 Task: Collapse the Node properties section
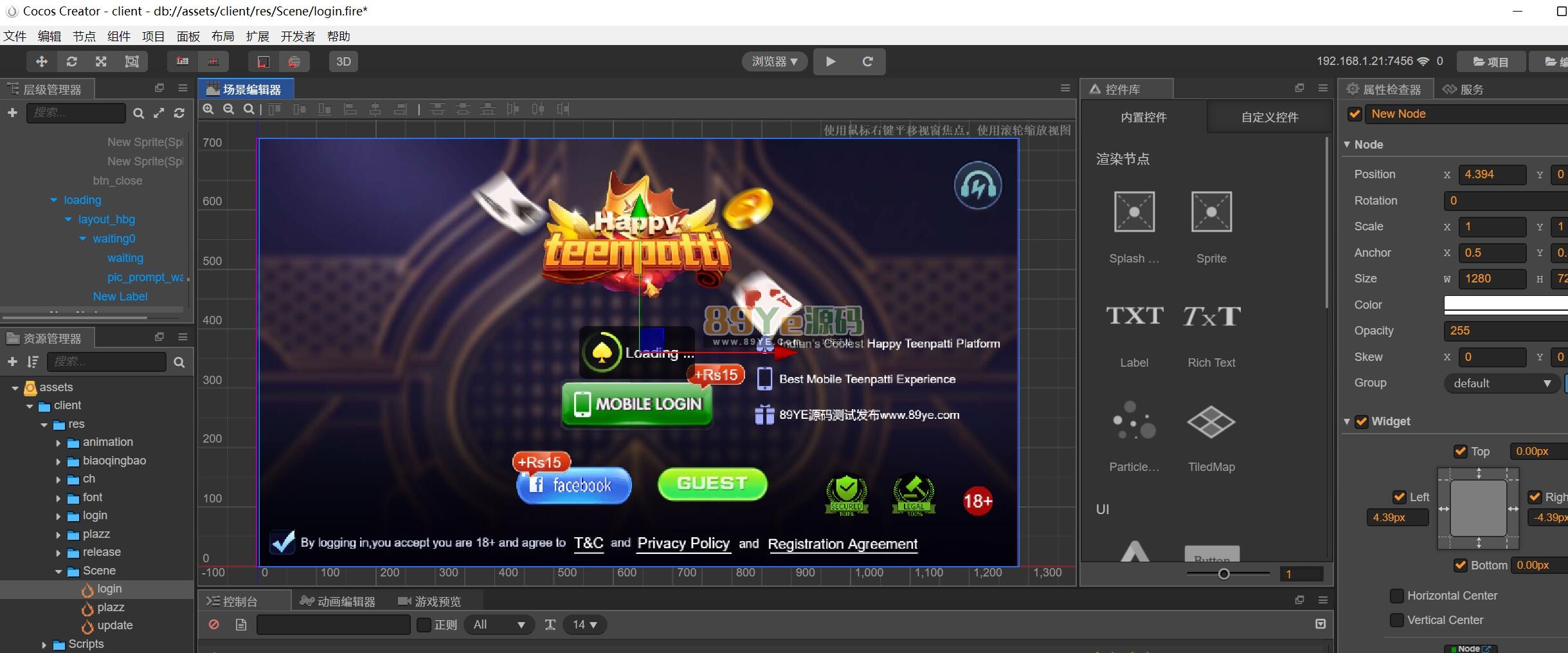(x=1347, y=145)
